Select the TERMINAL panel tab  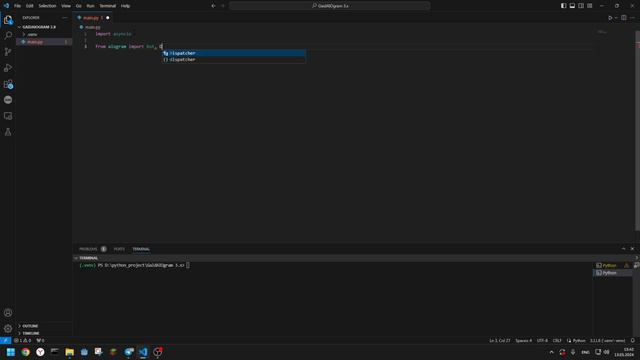point(141,249)
